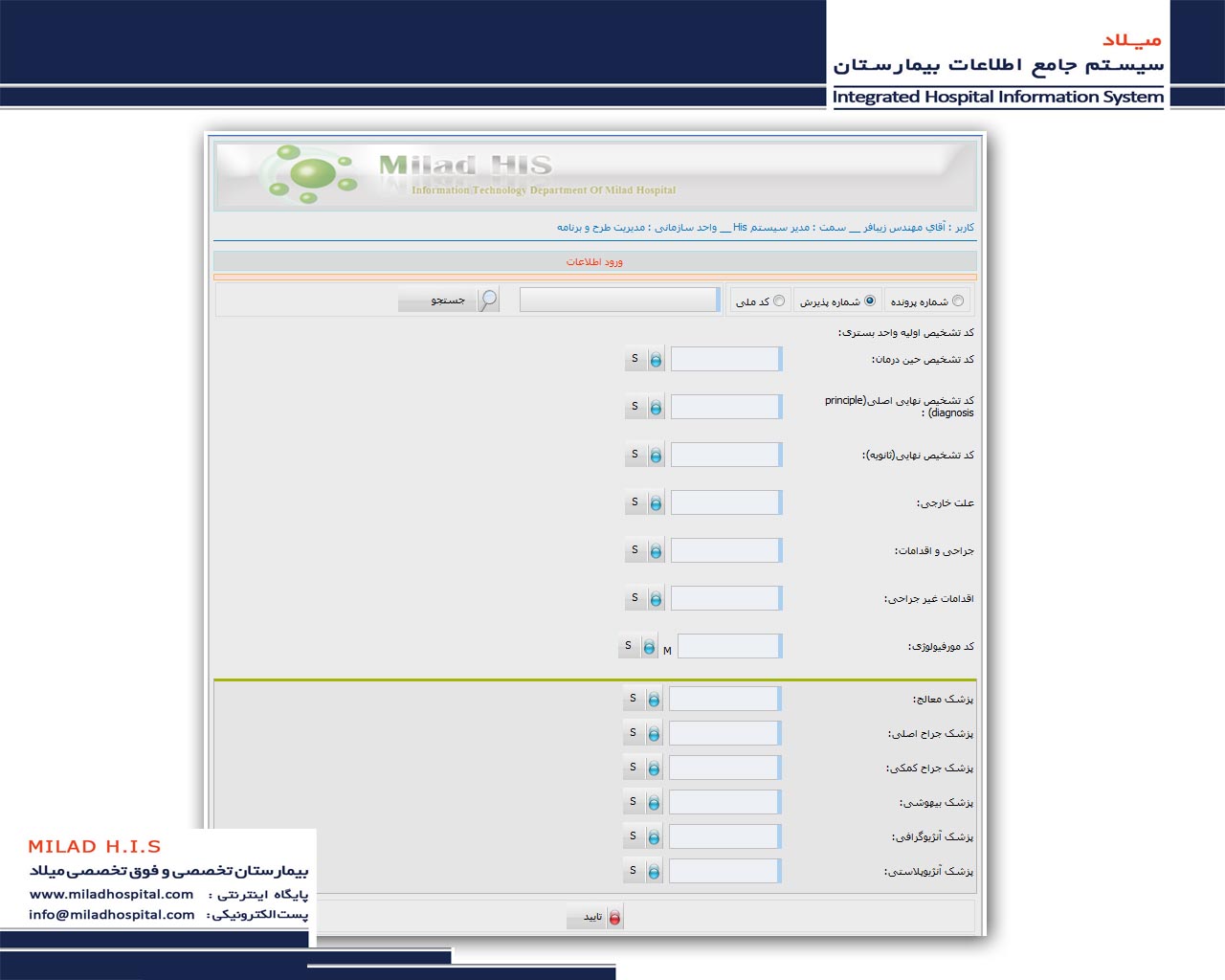
Task: Click S button in علت خارجی row
Action: 635,502
